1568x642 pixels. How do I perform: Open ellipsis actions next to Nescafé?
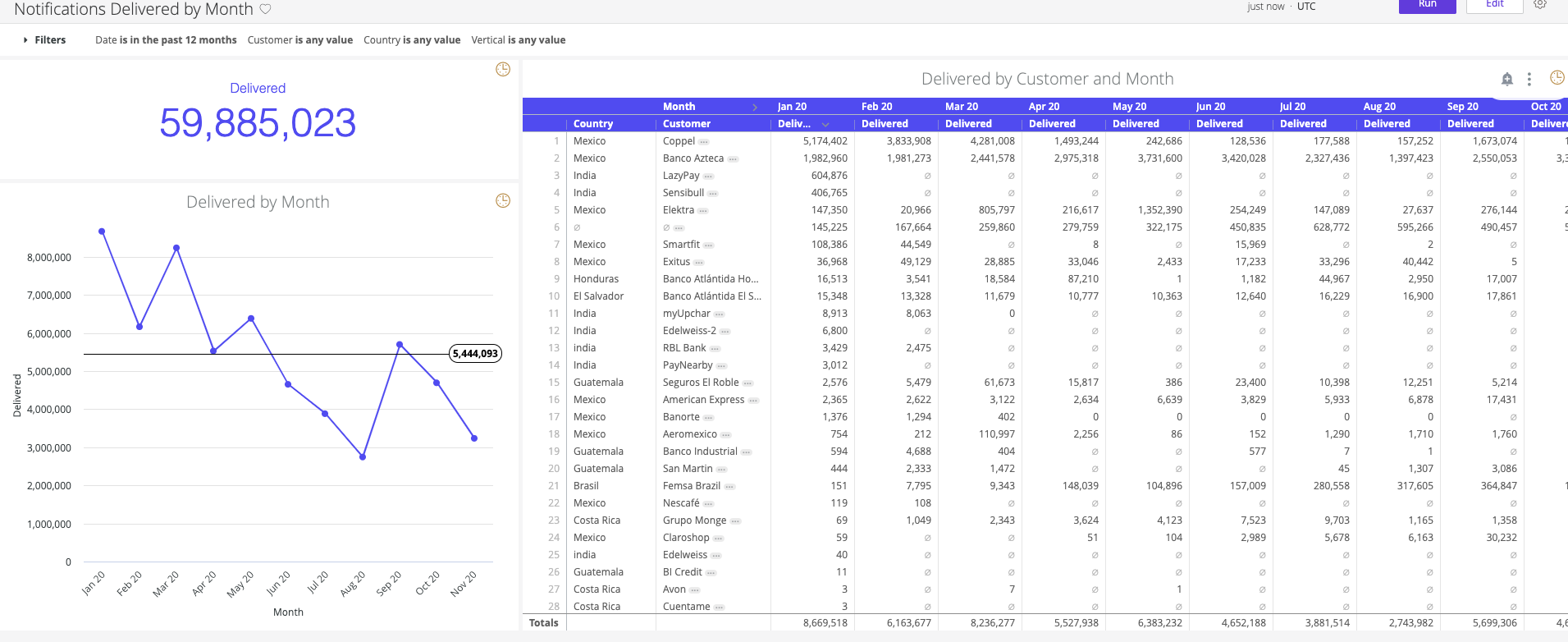709,504
